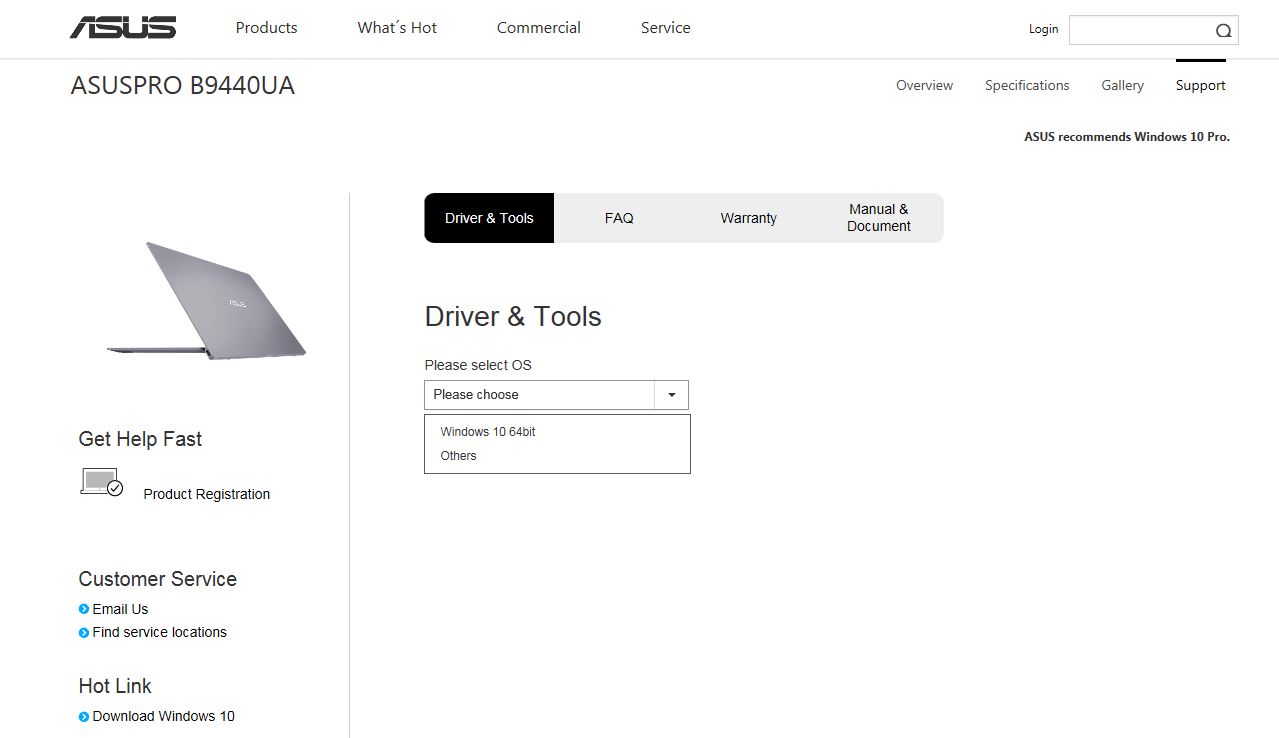Image resolution: width=1279 pixels, height=738 pixels.
Task: Open Find service locations link
Action: click(159, 632)
